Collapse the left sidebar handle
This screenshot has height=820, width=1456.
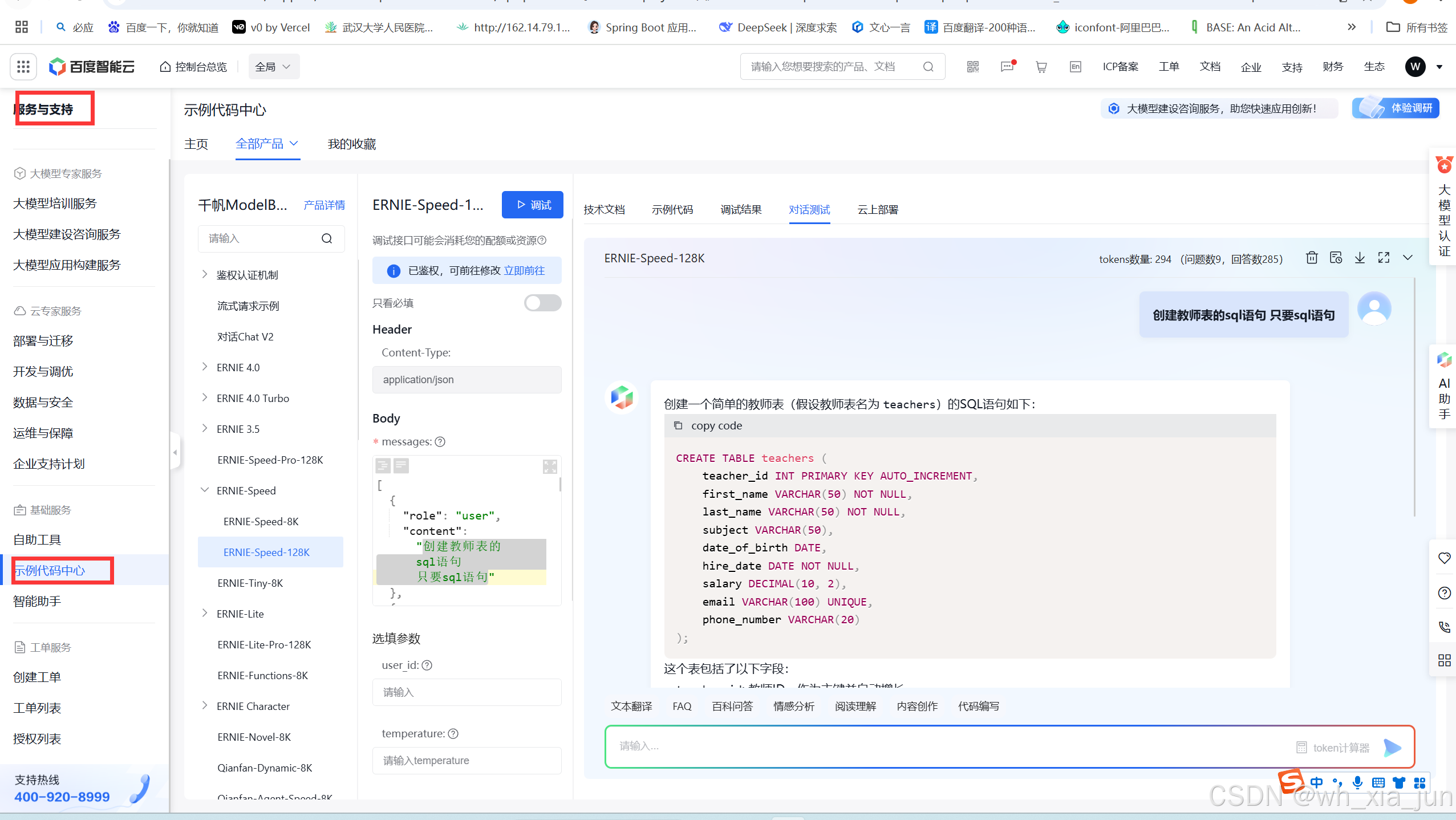(x=175, y=452)
